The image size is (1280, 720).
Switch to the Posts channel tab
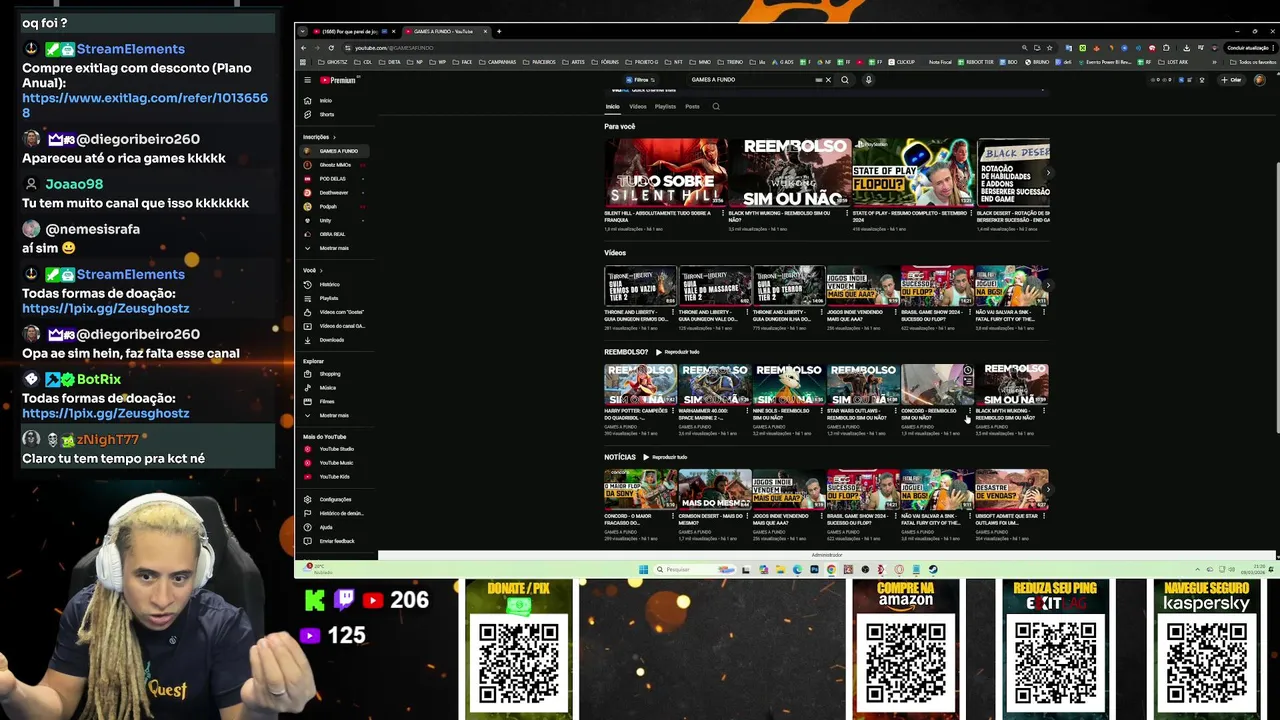(692, 106)
